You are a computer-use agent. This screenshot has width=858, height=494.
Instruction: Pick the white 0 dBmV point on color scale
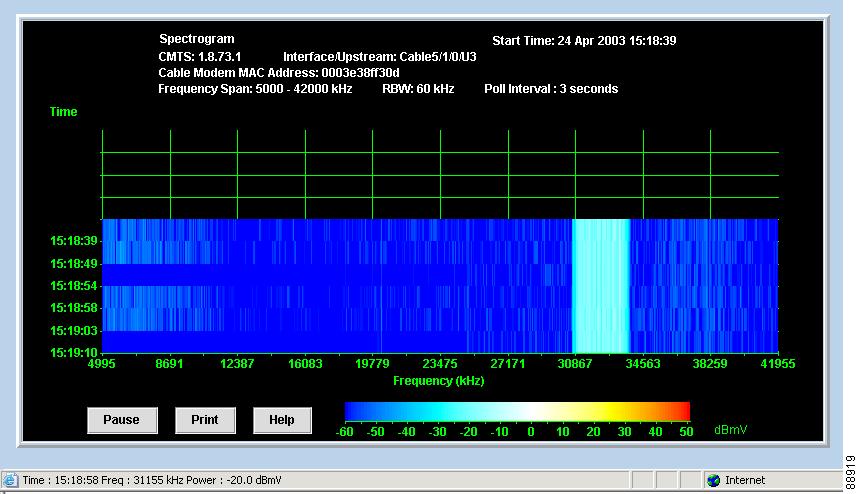(x=530, y=411)
